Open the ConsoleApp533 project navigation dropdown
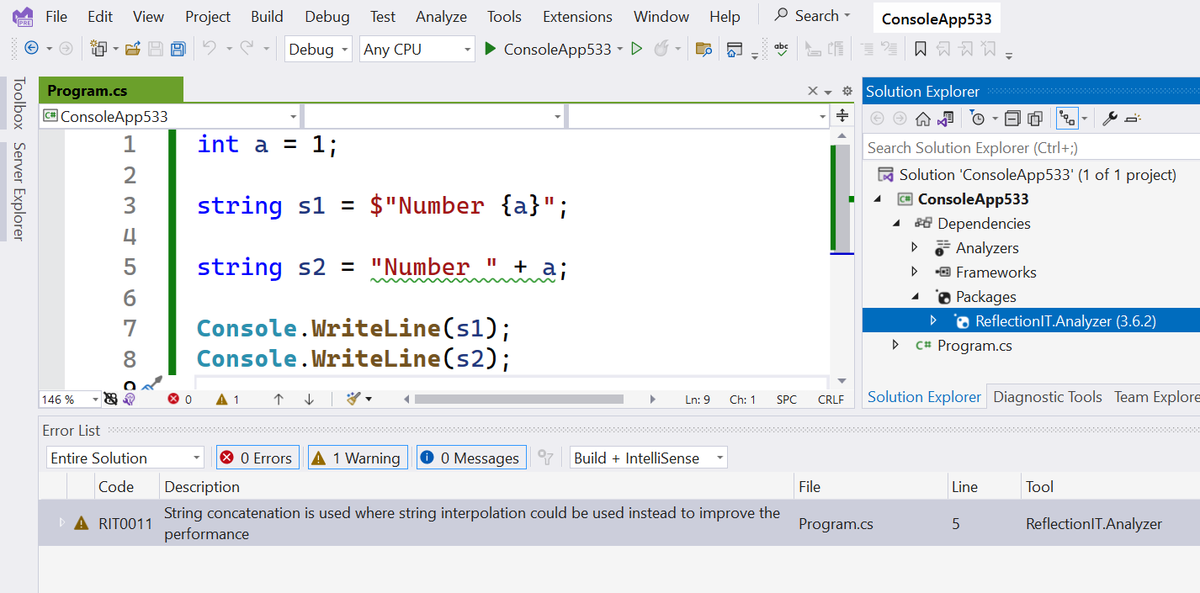Image resolution: width=1200 pixels, height=593 pixels. click(x=171, y=117)
